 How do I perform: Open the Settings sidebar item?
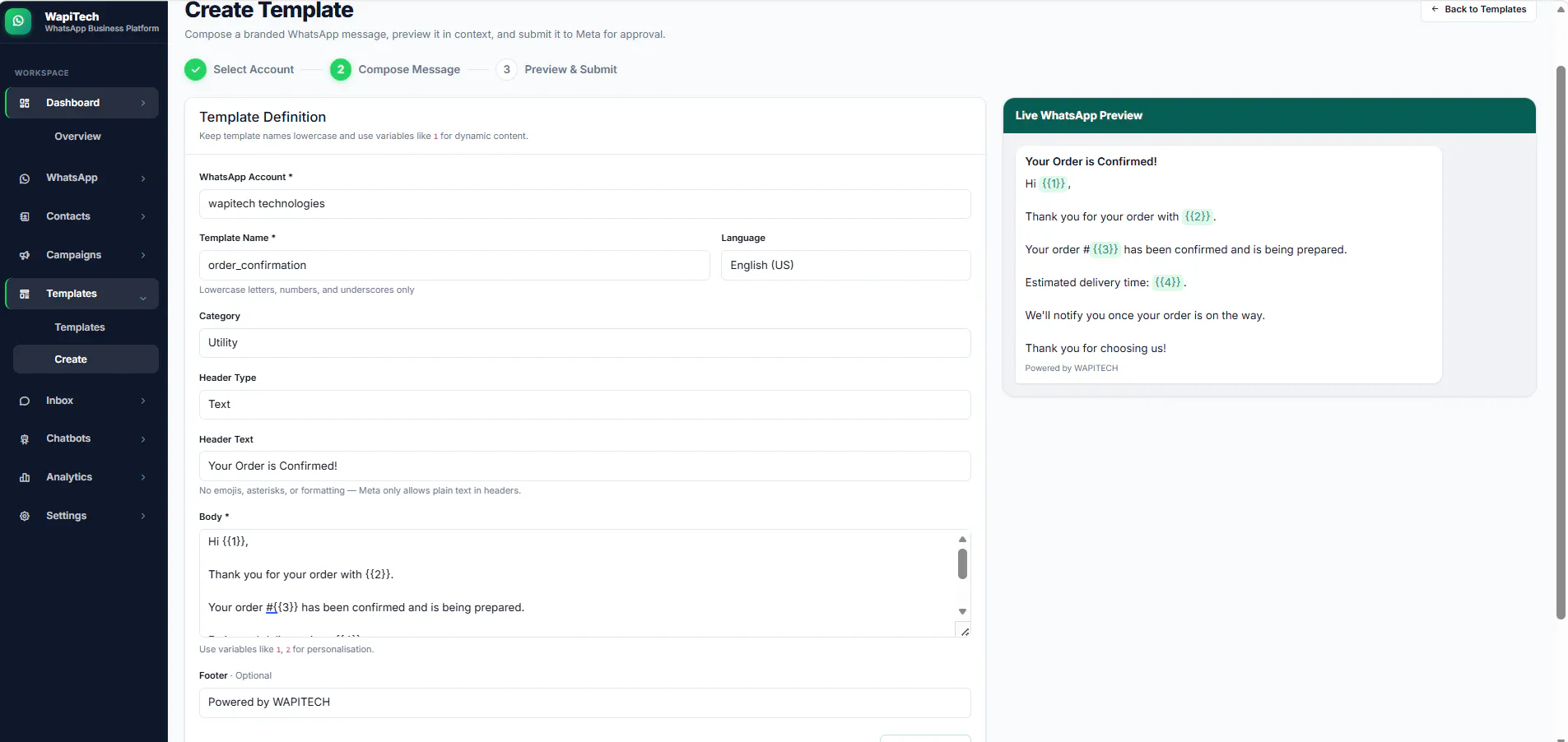81,516
